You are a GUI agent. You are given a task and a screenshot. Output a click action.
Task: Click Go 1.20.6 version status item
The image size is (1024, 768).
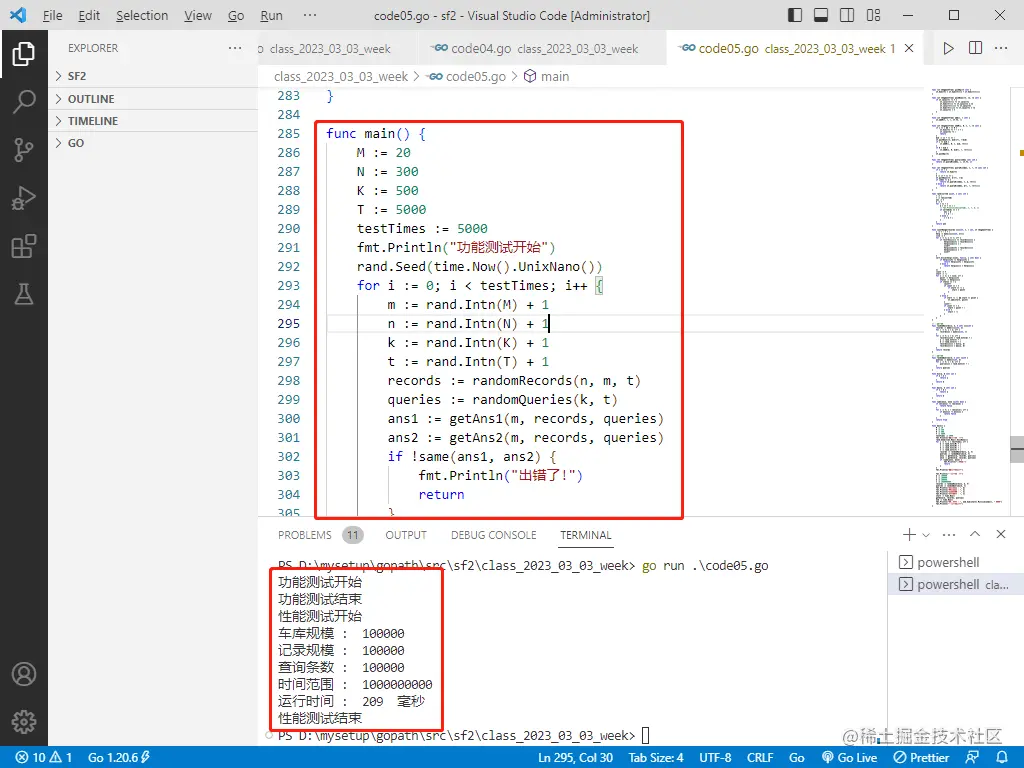tap(118, 758)
